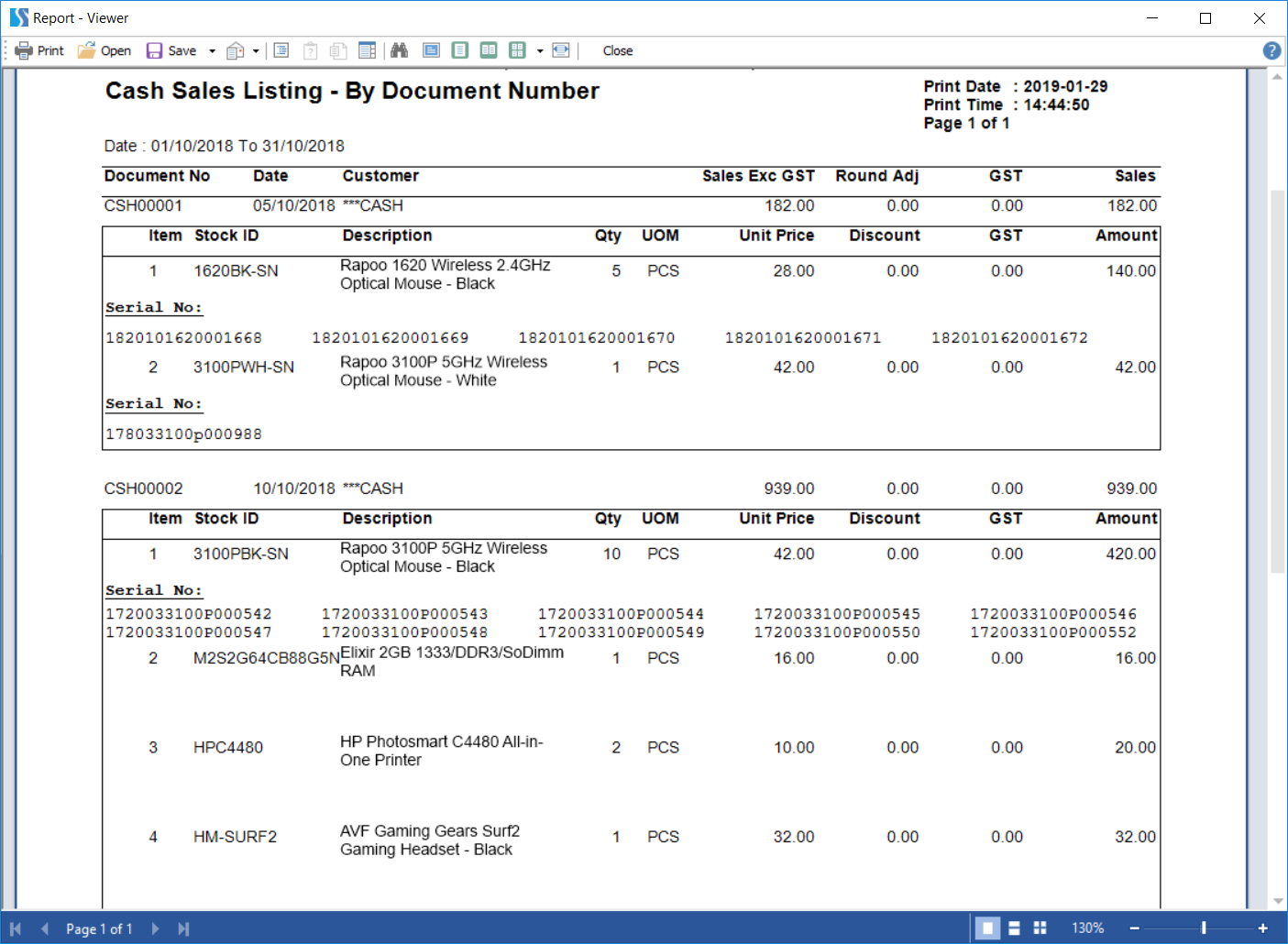Click the 'Sales Exc GST' column header
This screenshot has width=1288, height=944.
coord(758,176)
